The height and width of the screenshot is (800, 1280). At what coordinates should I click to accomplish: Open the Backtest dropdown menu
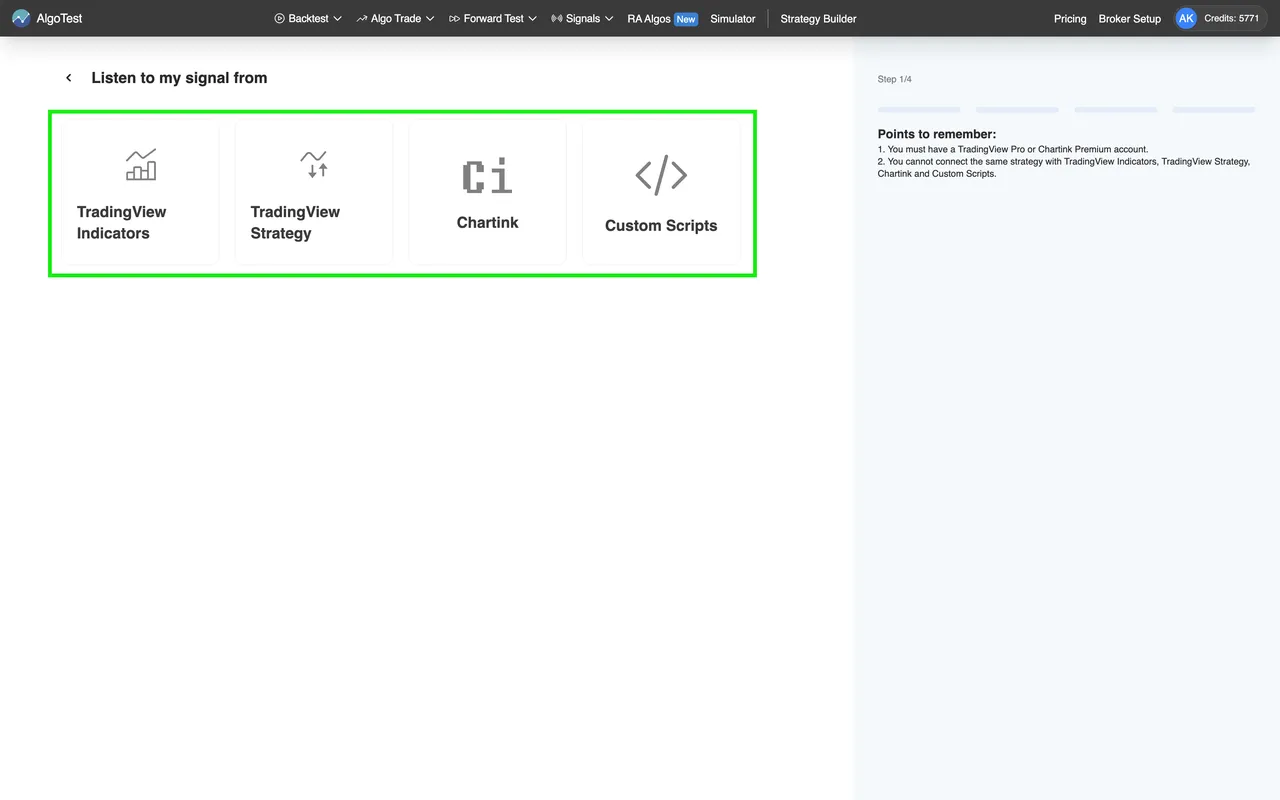(x=308, y=18)
